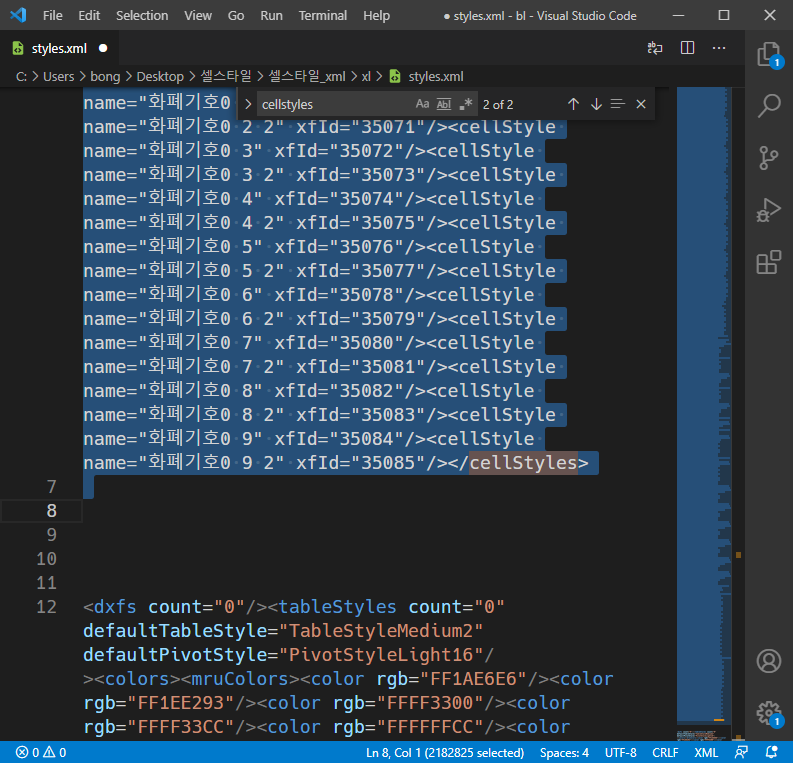The width and height of the screenshot is (793, 763).
Task: Change indentation via Spaces: 4
Action: 564,752
